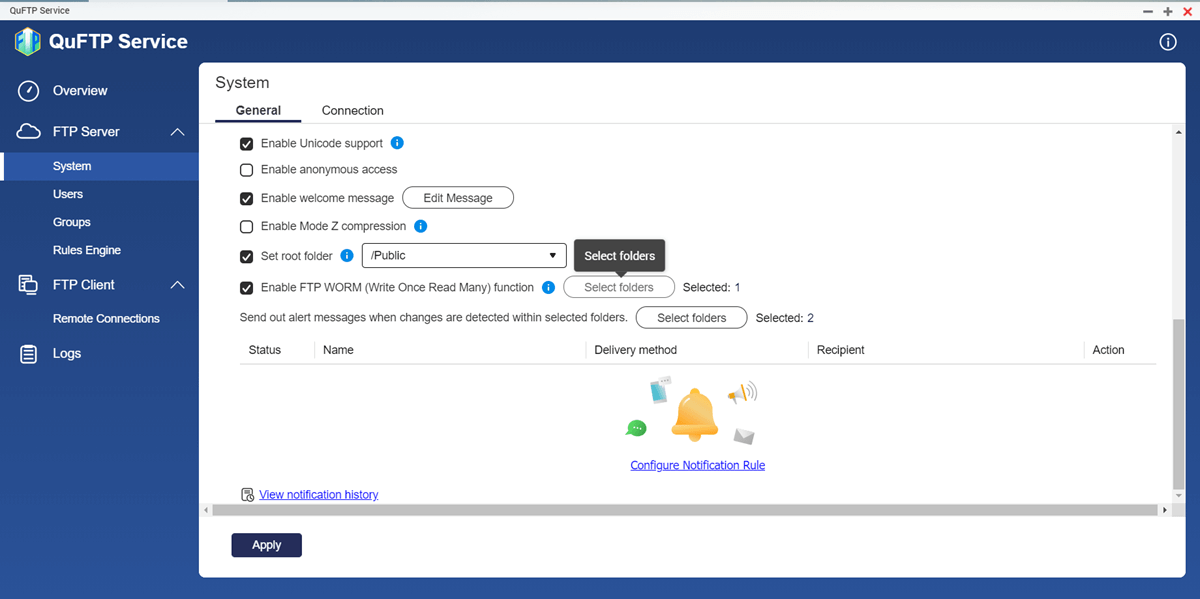
Task: Enable anonymous access checkbox
Action: click(247, 170)
